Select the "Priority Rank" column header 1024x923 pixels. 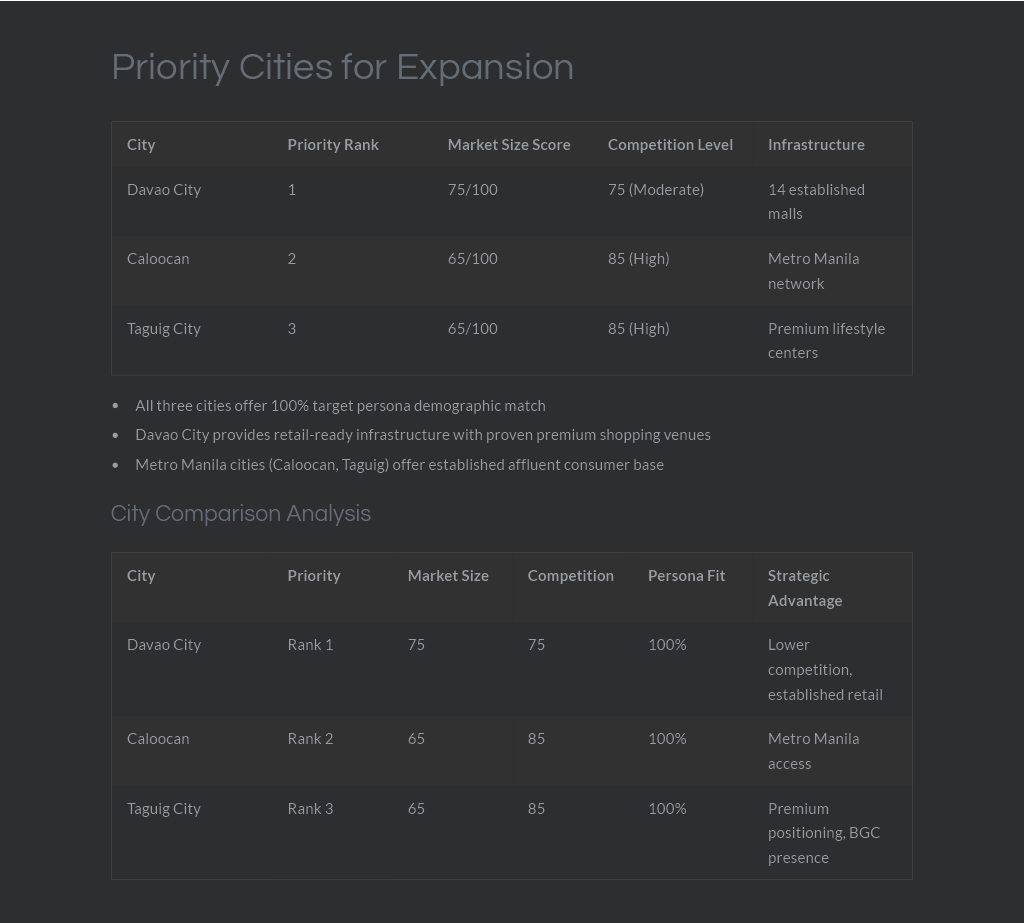[x=333, y=144]
